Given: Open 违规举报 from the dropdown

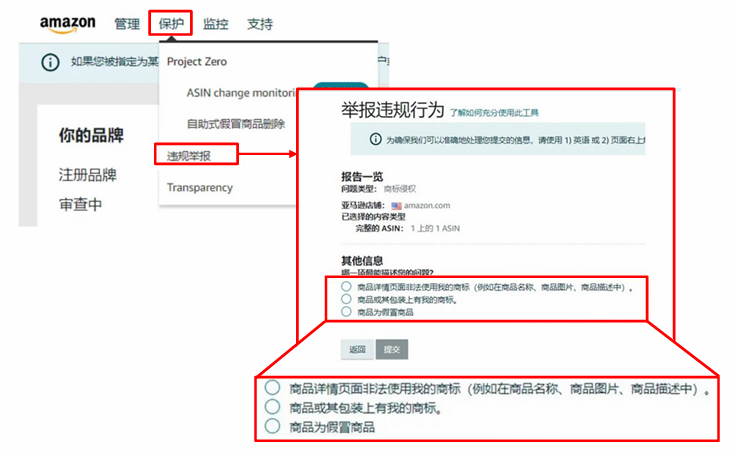Looking at the screenshot, I should click(189, 156).
